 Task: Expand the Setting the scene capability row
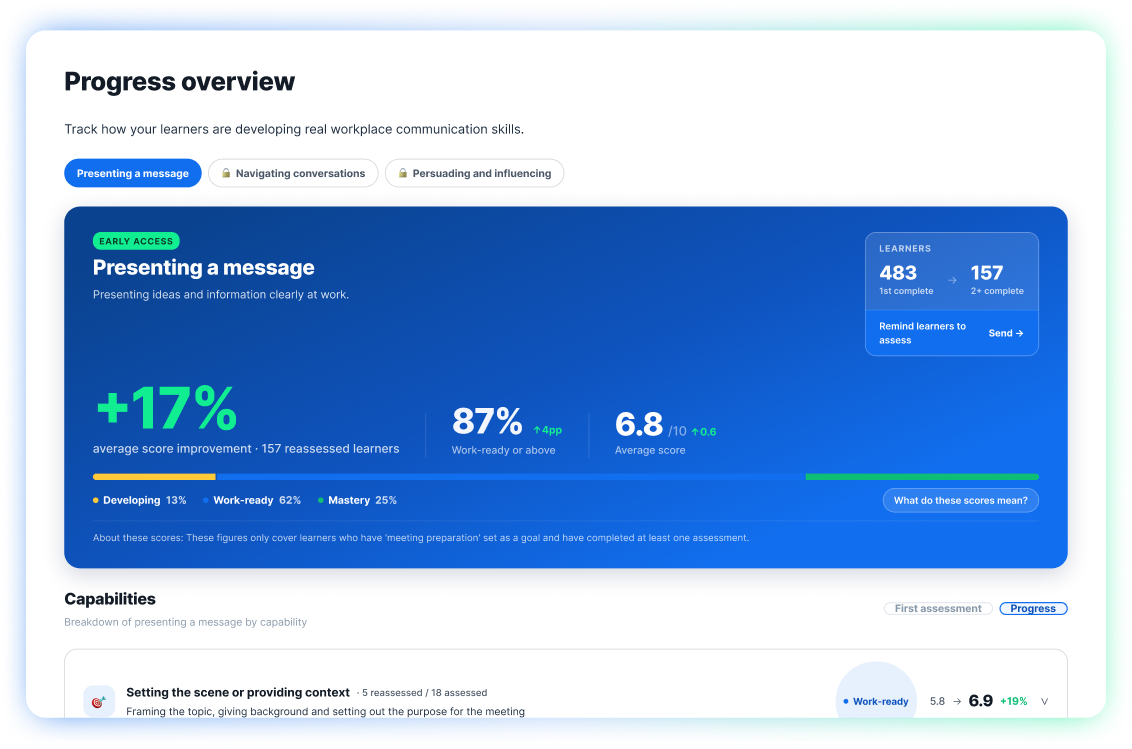[1044, 701]
